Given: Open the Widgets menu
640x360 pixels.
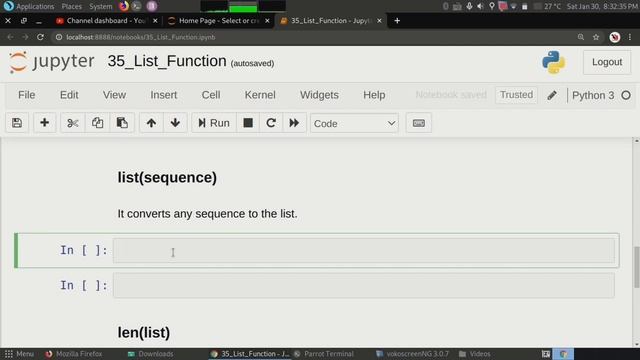Looking at the screenshot, I should pyautogui.click(x=319, y=95).
